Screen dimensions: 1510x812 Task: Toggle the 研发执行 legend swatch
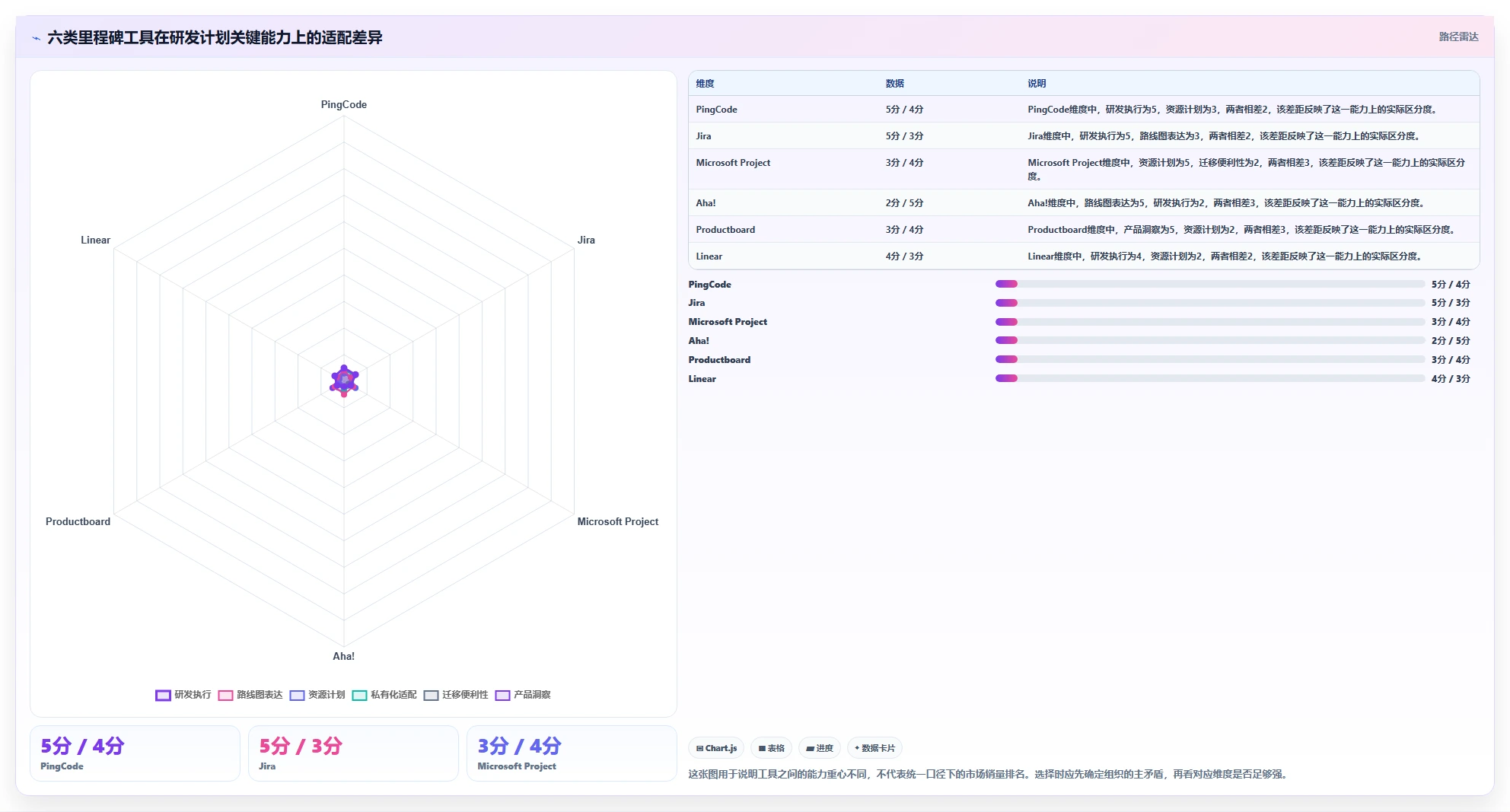(163, 695)
